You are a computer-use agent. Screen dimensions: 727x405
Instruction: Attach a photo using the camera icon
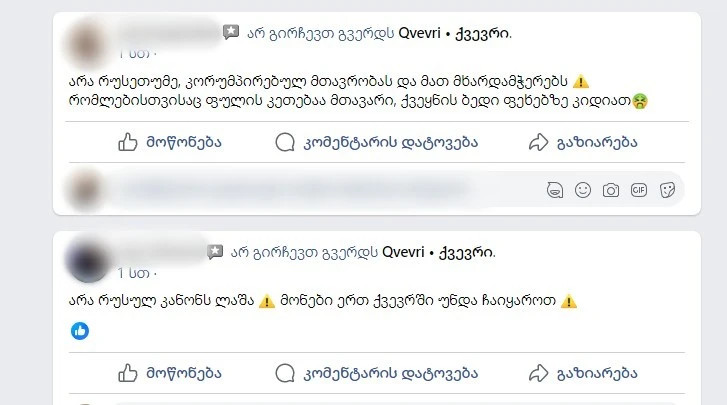click(x=611, y=190)
